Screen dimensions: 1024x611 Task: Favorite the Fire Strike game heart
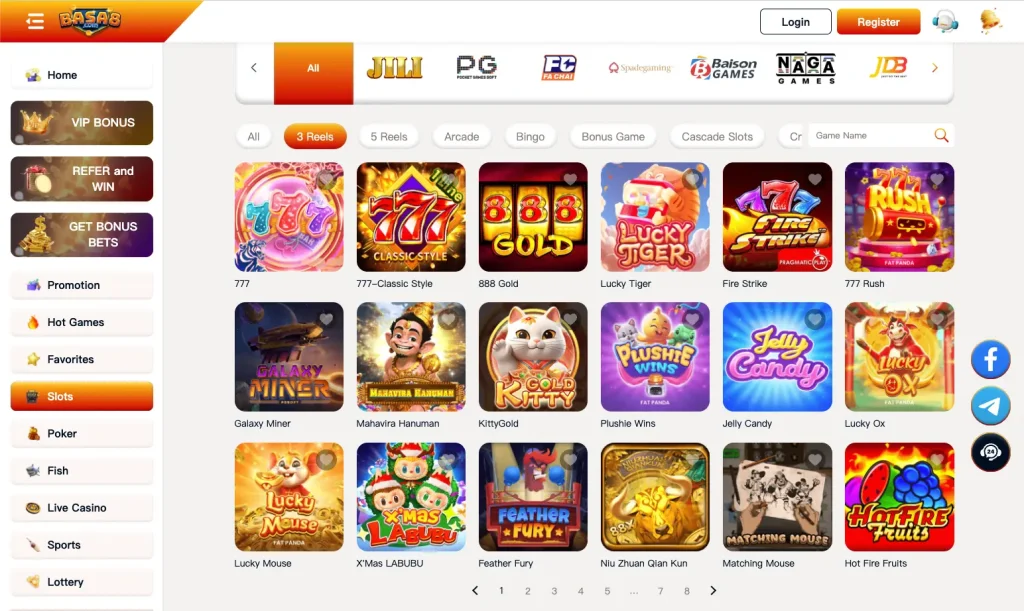(x=814, y=179)
